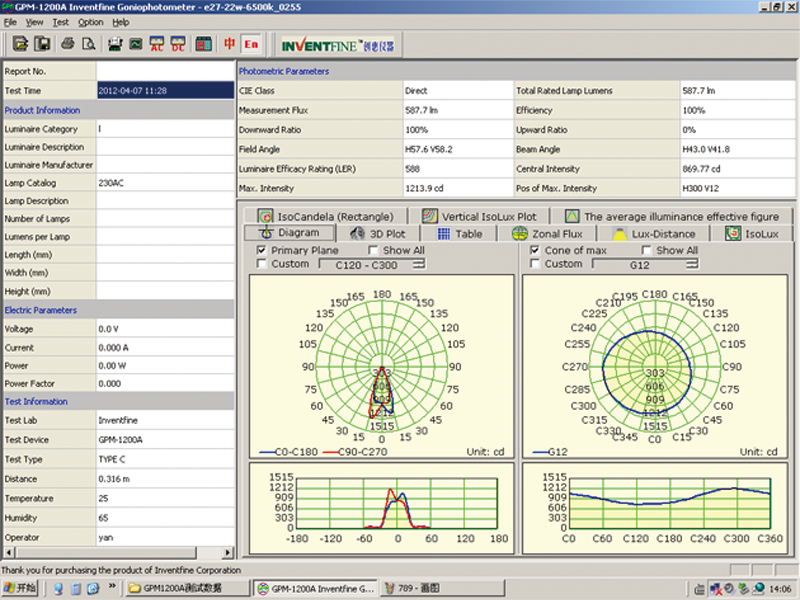Click the Windows Start button in taskbar

coord(20,589)
